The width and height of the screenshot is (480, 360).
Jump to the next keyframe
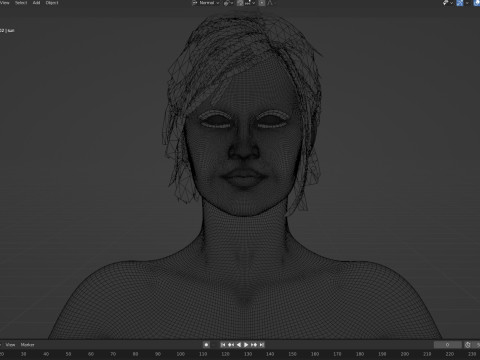point(254,345)
